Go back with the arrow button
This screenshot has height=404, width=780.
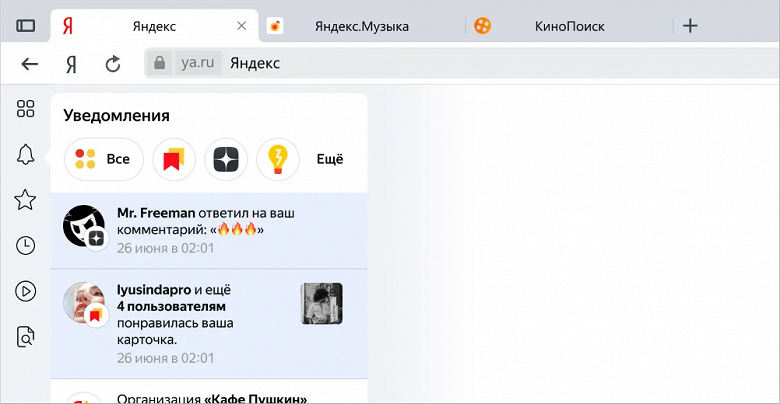[x=30, y=64]
